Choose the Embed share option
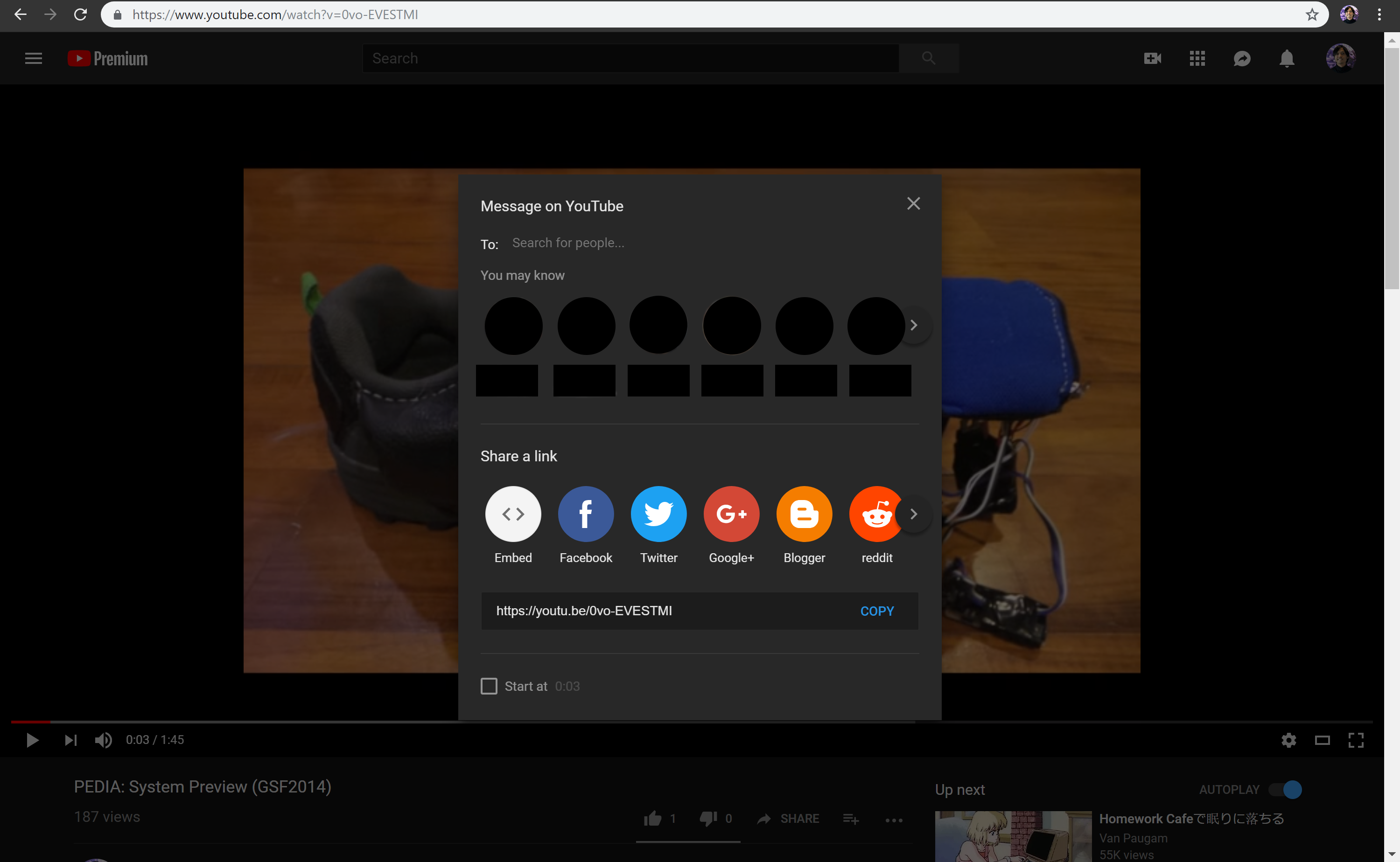 (x=513, y=525)
